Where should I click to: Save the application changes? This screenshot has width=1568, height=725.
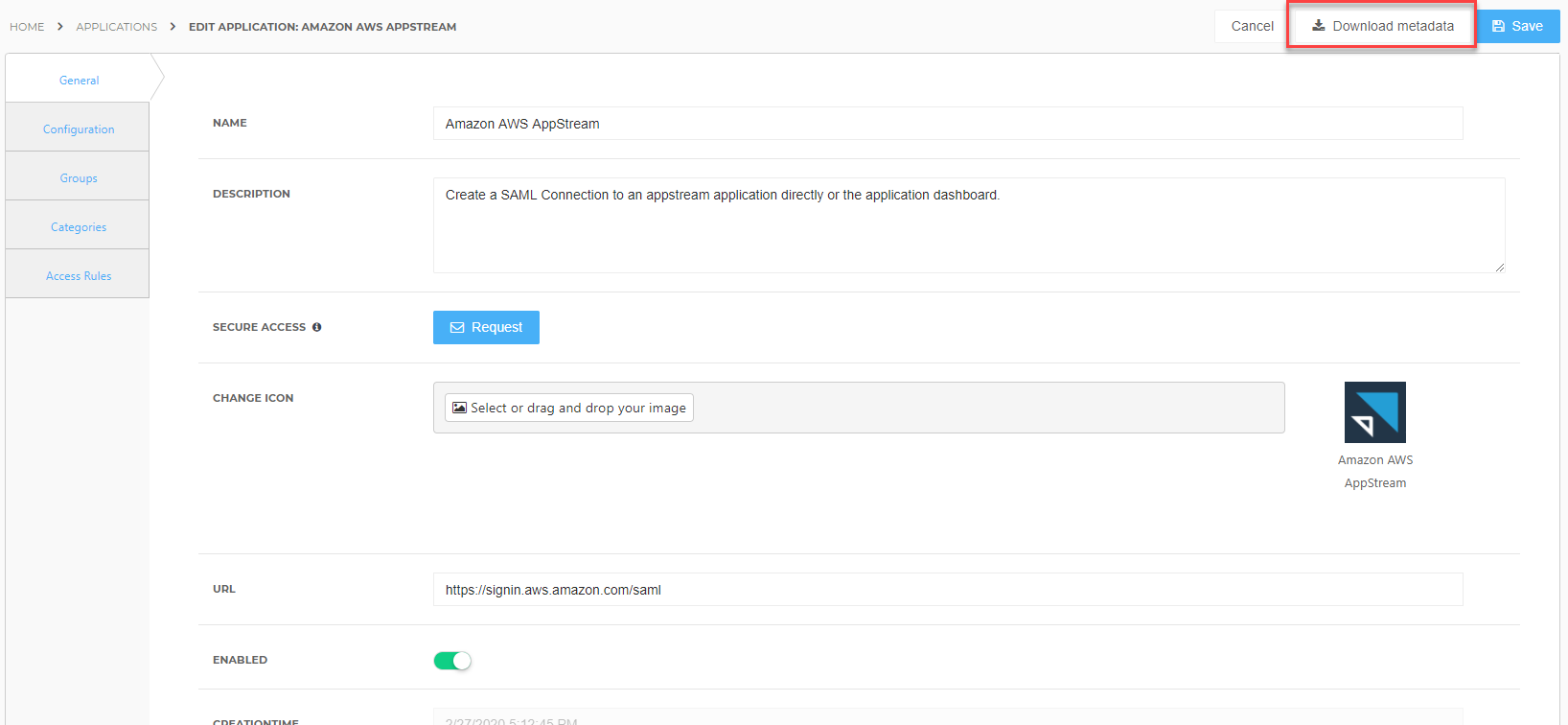pyautogui.click(x=1518, y=26)
